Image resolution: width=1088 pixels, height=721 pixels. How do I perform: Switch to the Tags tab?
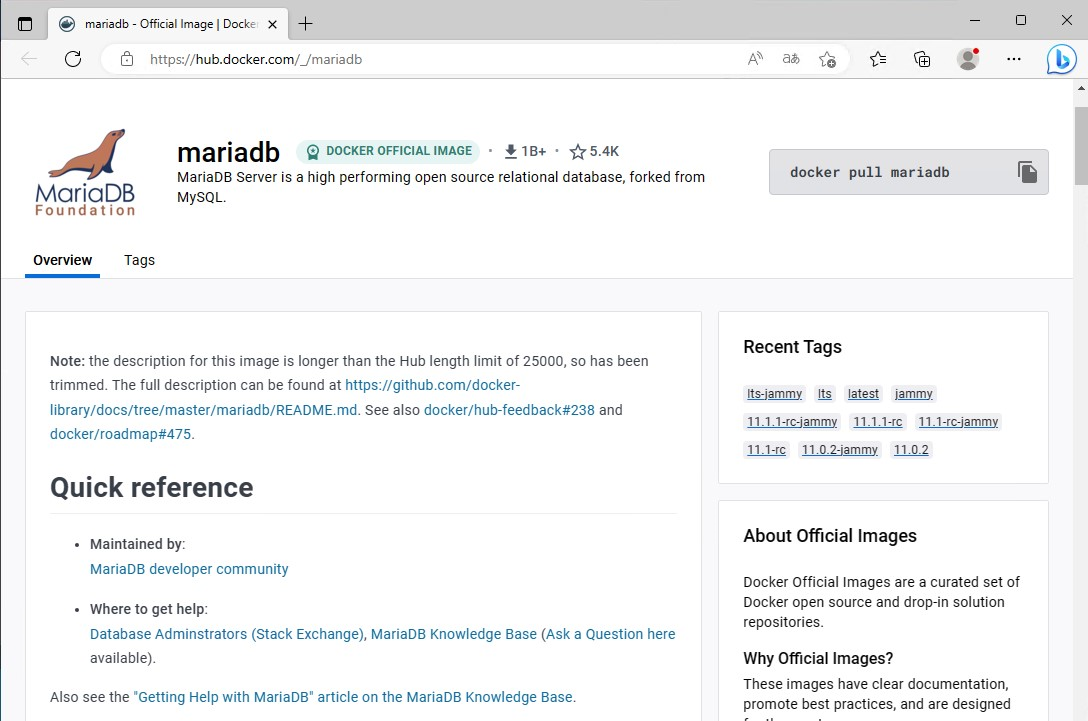coord(139,260)
